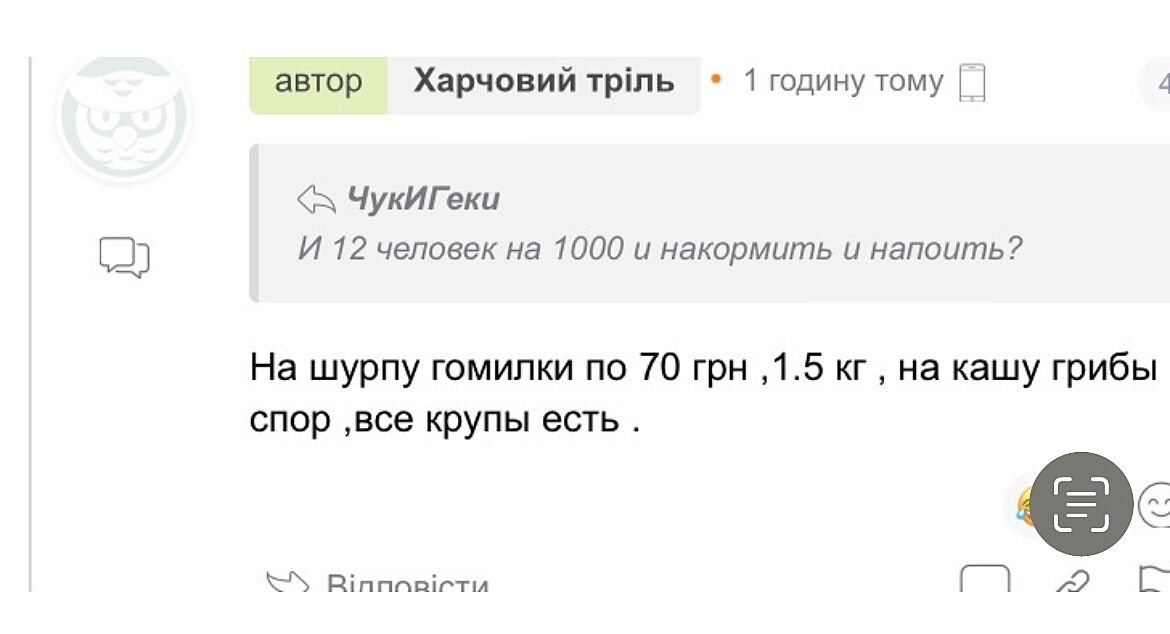Reply using the Відповісти link

(407, 584)
